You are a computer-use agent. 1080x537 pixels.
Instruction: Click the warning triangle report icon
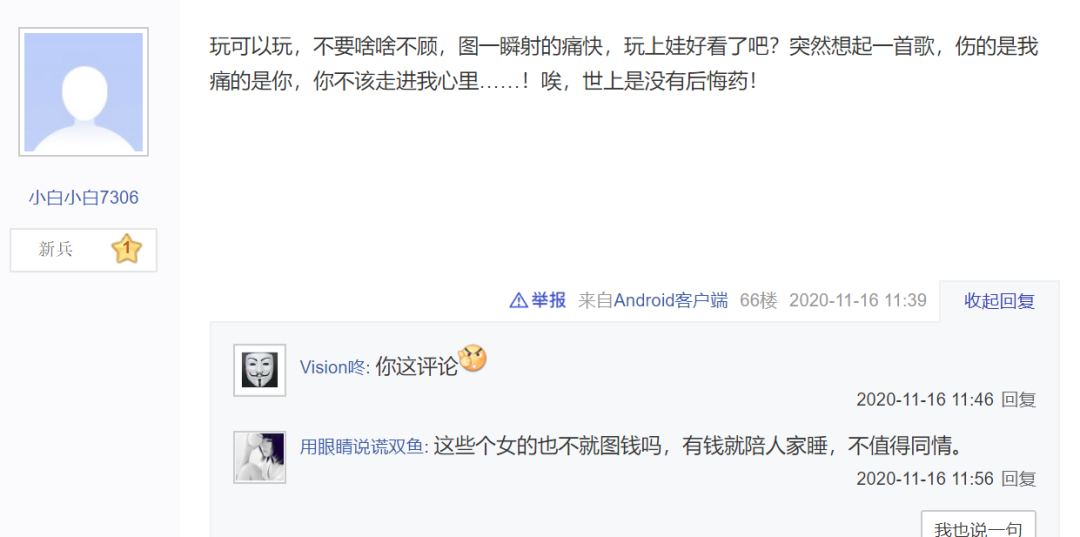(x=518, y=300)
